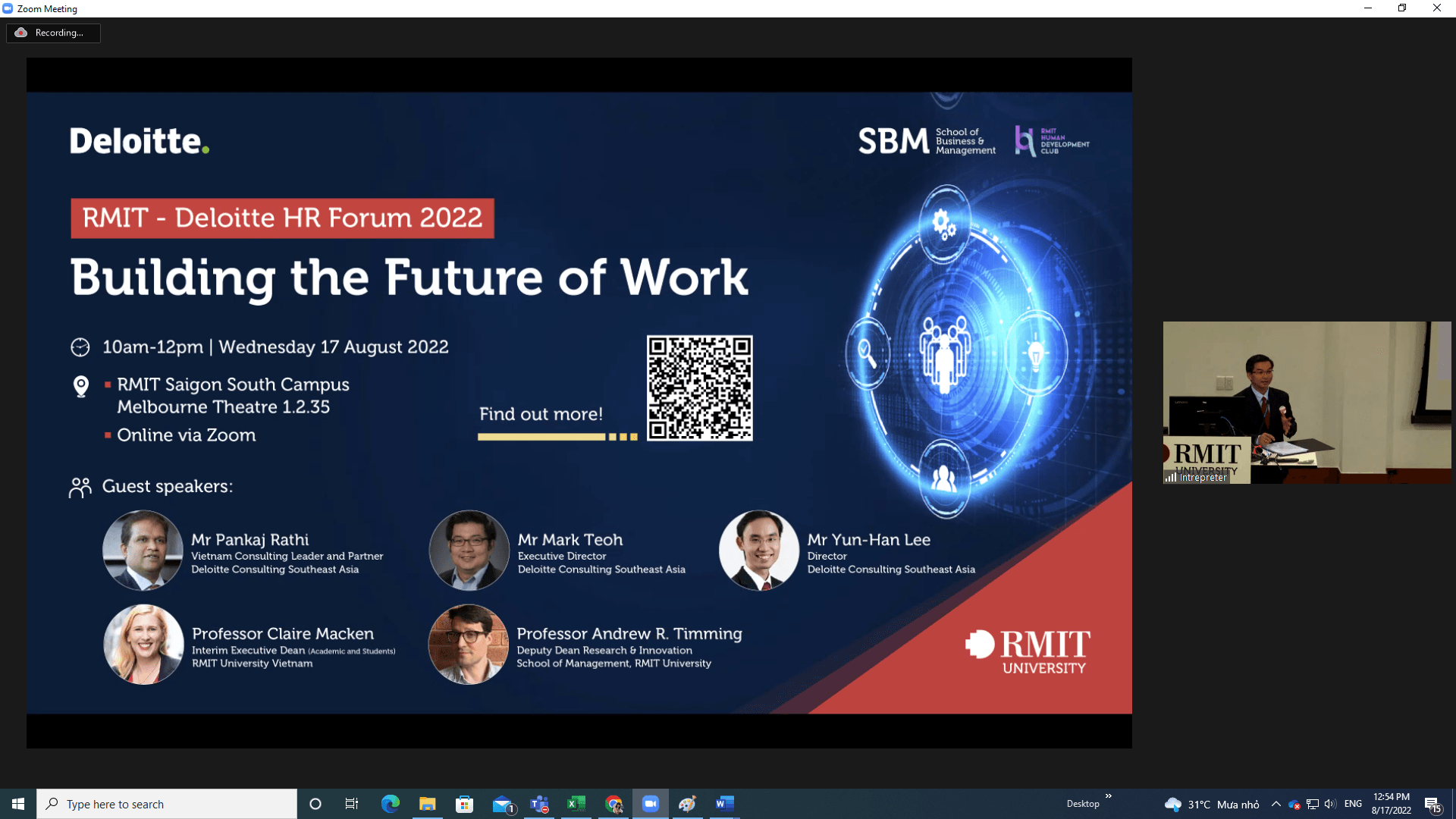1456x819 pixels.
Task: Click the OneDrive tray icon with the red X
Action: click(x=1294, y=804)
